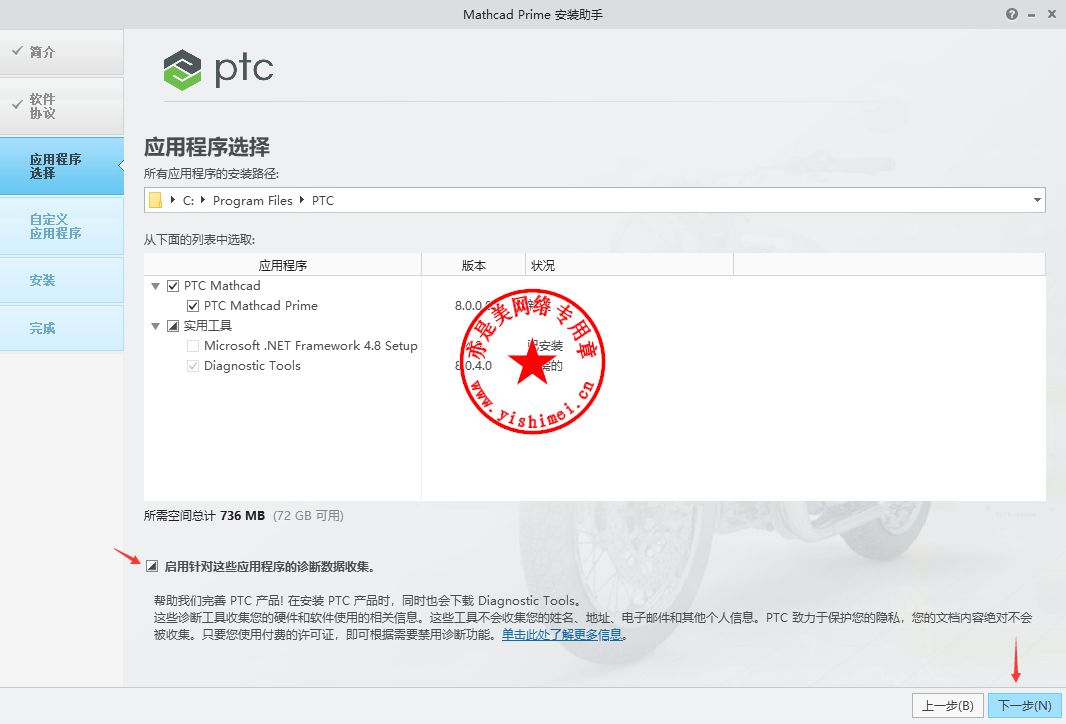Click the 应用程序 column header

(x=283, y=265)
